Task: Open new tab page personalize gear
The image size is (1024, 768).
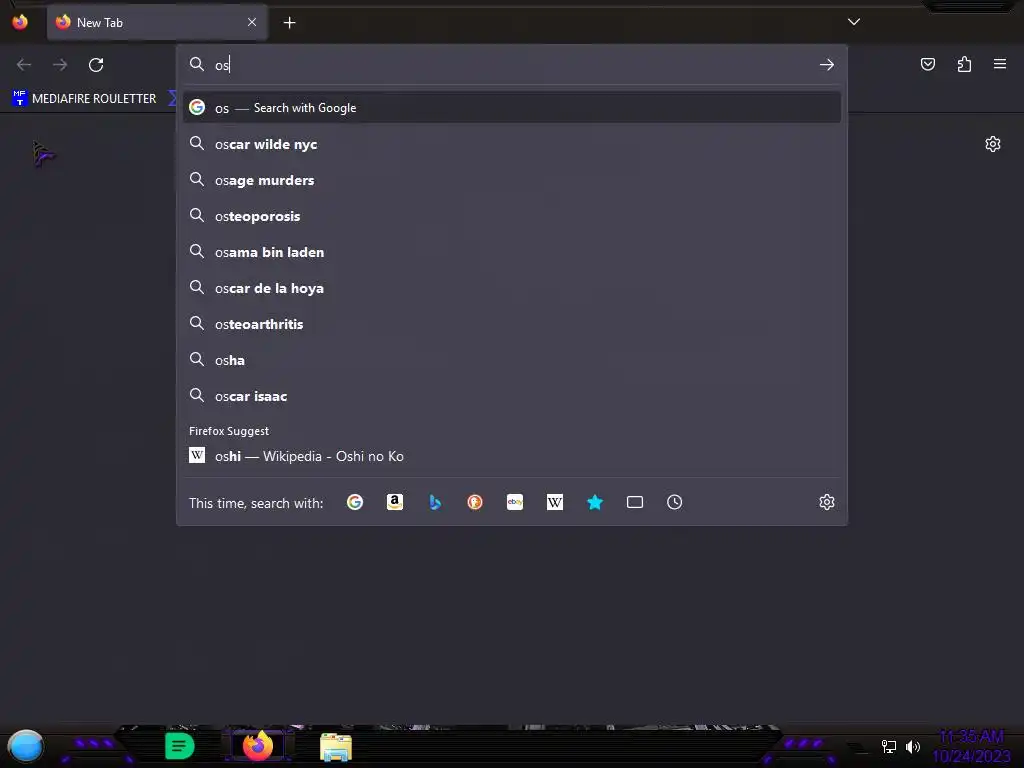Action: pyautogui.click(x=993, y=144)
